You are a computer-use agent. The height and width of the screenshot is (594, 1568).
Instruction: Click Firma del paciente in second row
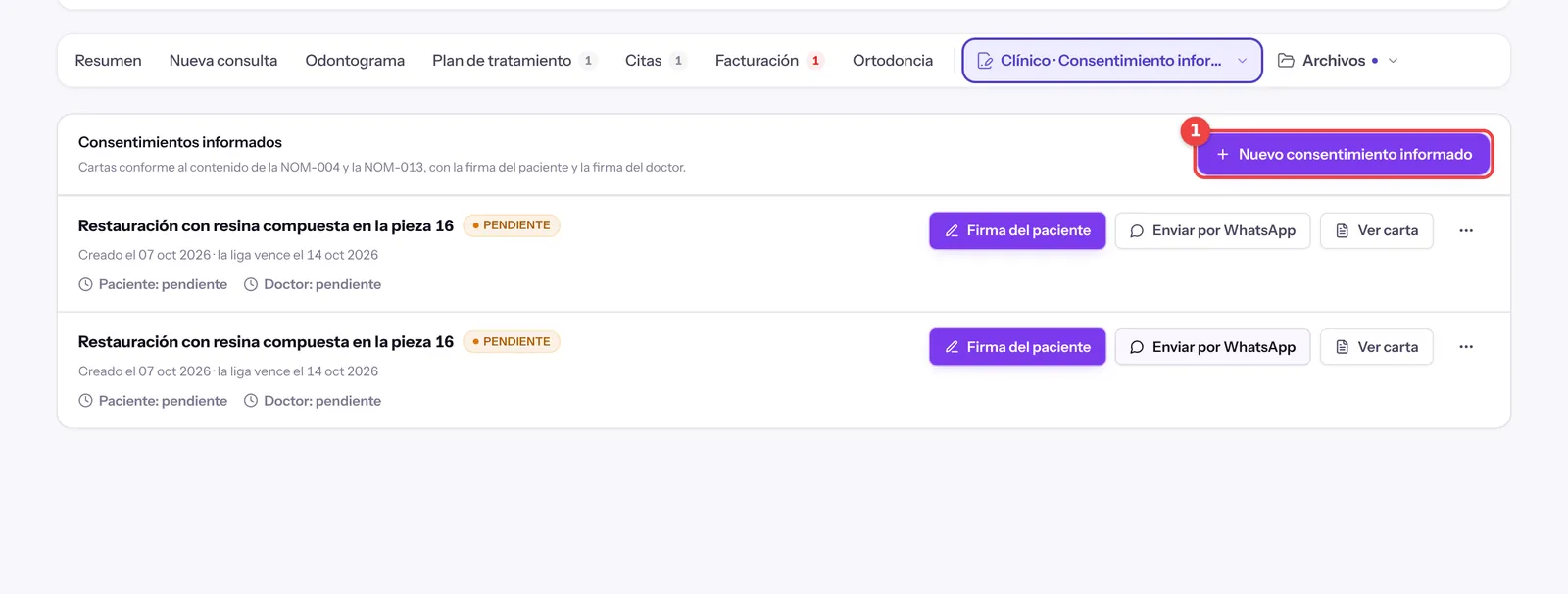coord(1017,347)
